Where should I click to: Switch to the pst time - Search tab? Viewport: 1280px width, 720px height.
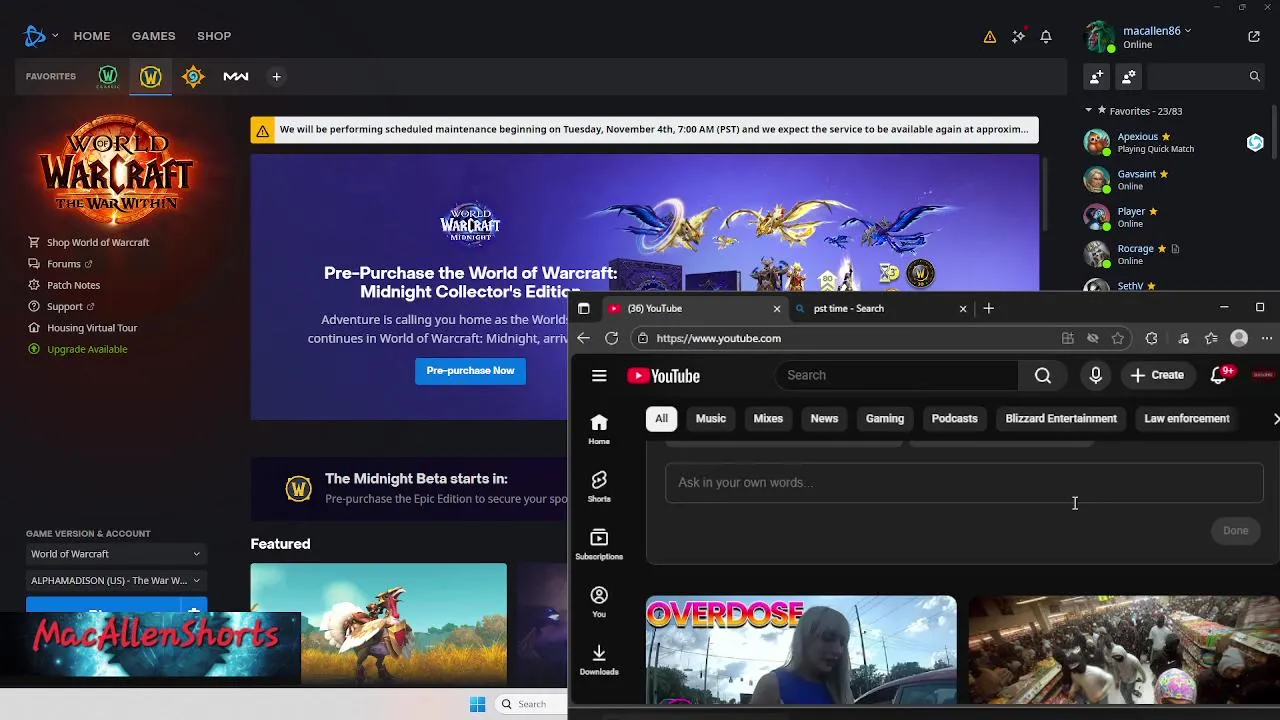point(881,309)
